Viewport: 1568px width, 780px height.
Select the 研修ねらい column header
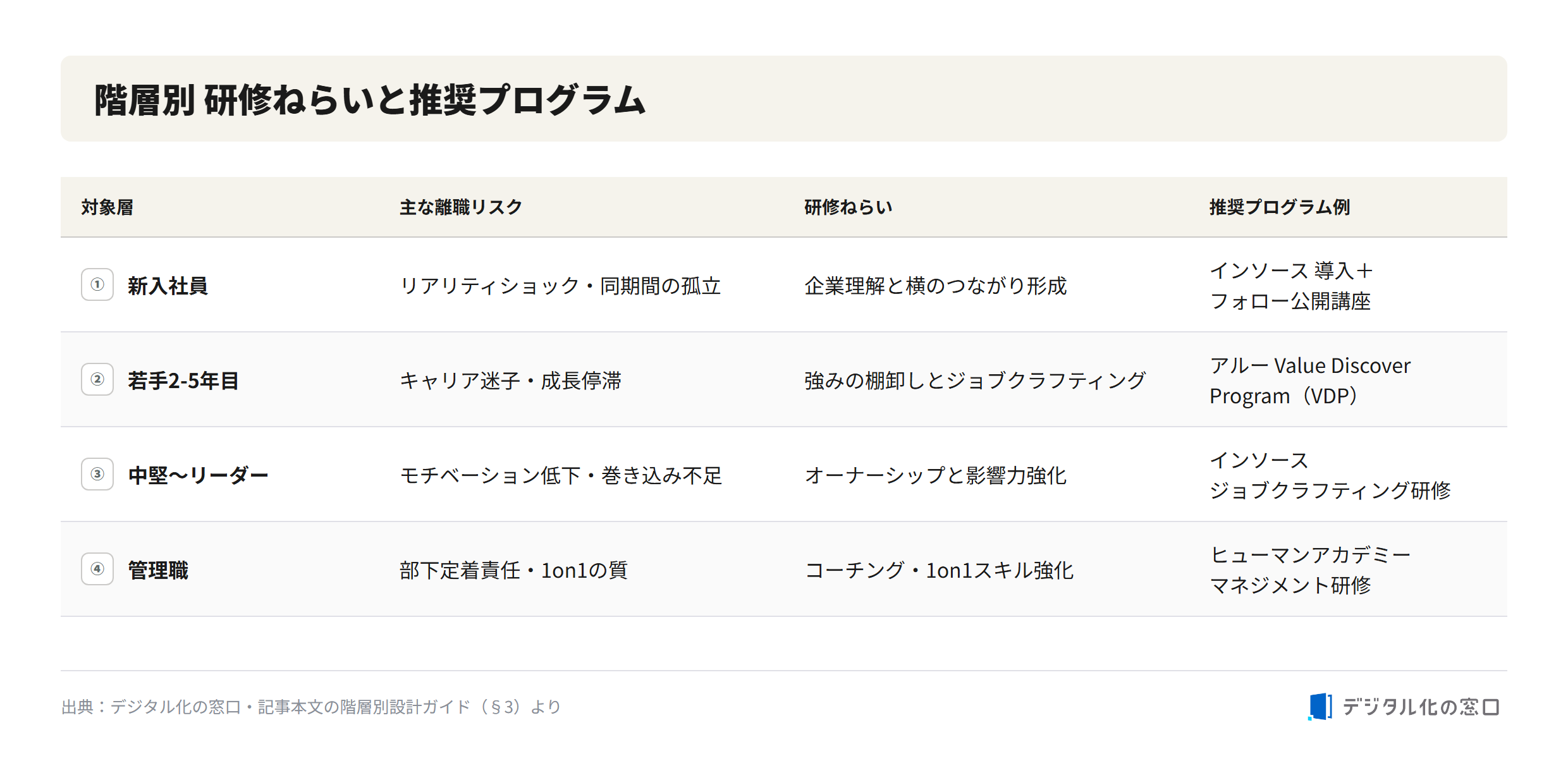coord(848,207)
